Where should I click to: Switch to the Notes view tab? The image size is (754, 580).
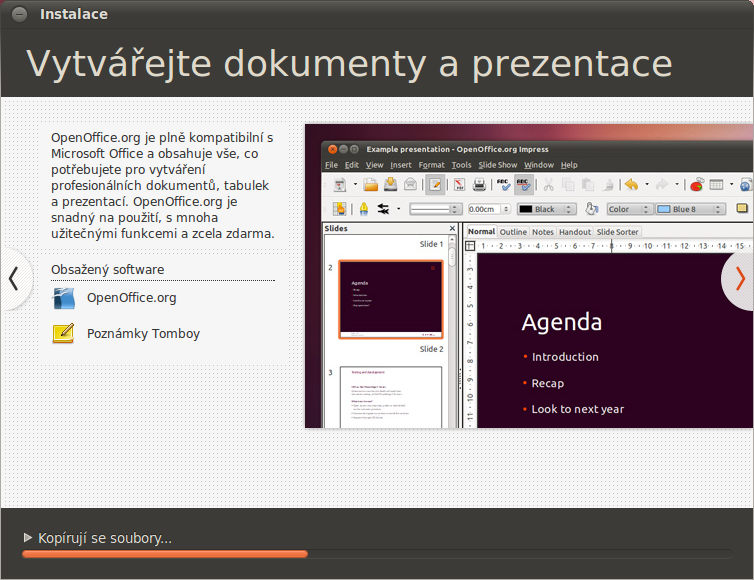[543, 232]
